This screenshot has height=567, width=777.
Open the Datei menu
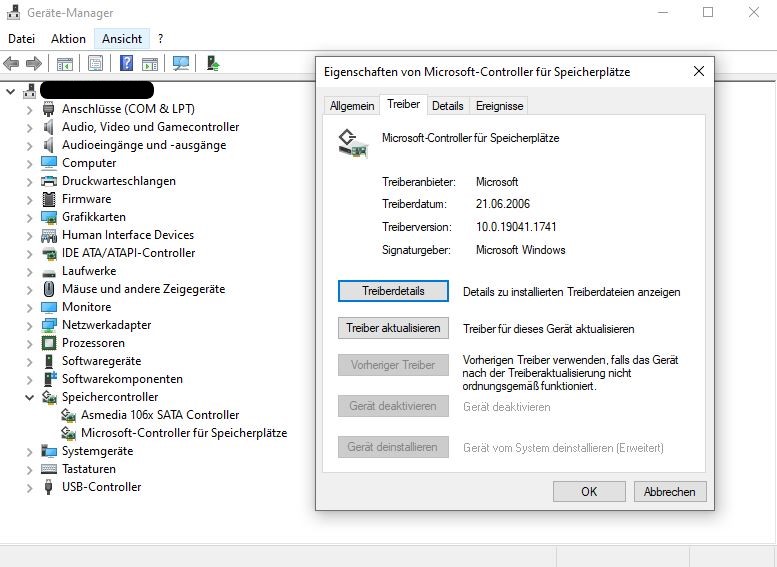click(x=21, y=39)
